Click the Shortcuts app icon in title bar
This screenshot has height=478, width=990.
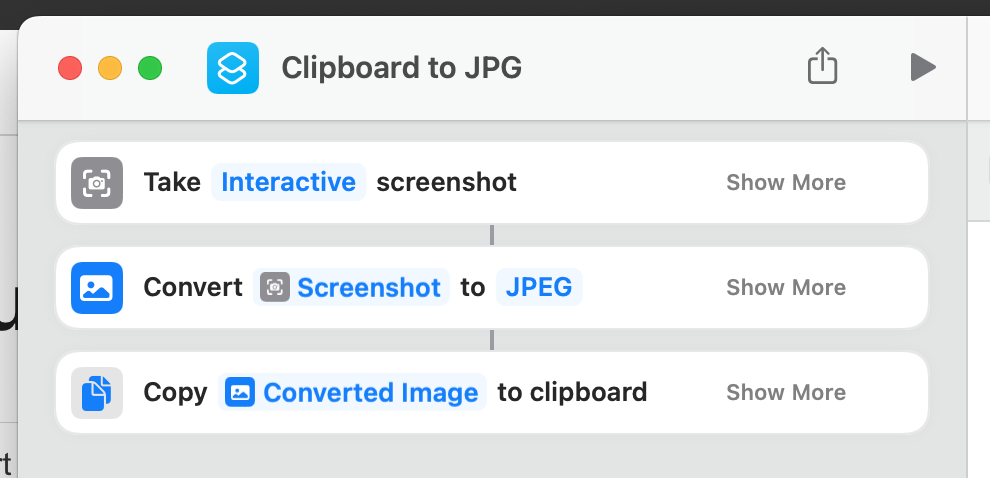tap(233, 68)
